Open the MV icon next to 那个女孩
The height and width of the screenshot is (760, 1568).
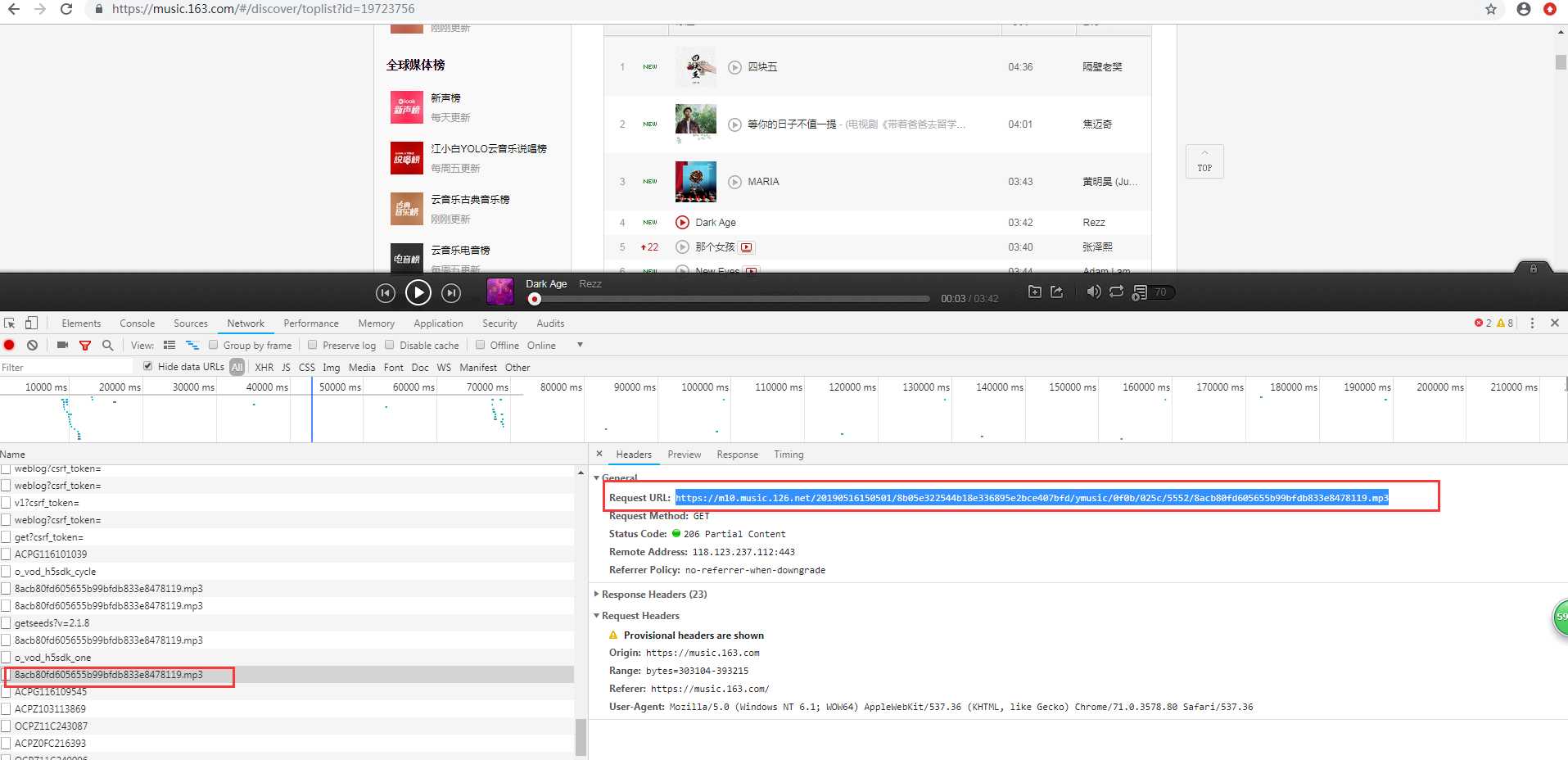click(747, 247)
